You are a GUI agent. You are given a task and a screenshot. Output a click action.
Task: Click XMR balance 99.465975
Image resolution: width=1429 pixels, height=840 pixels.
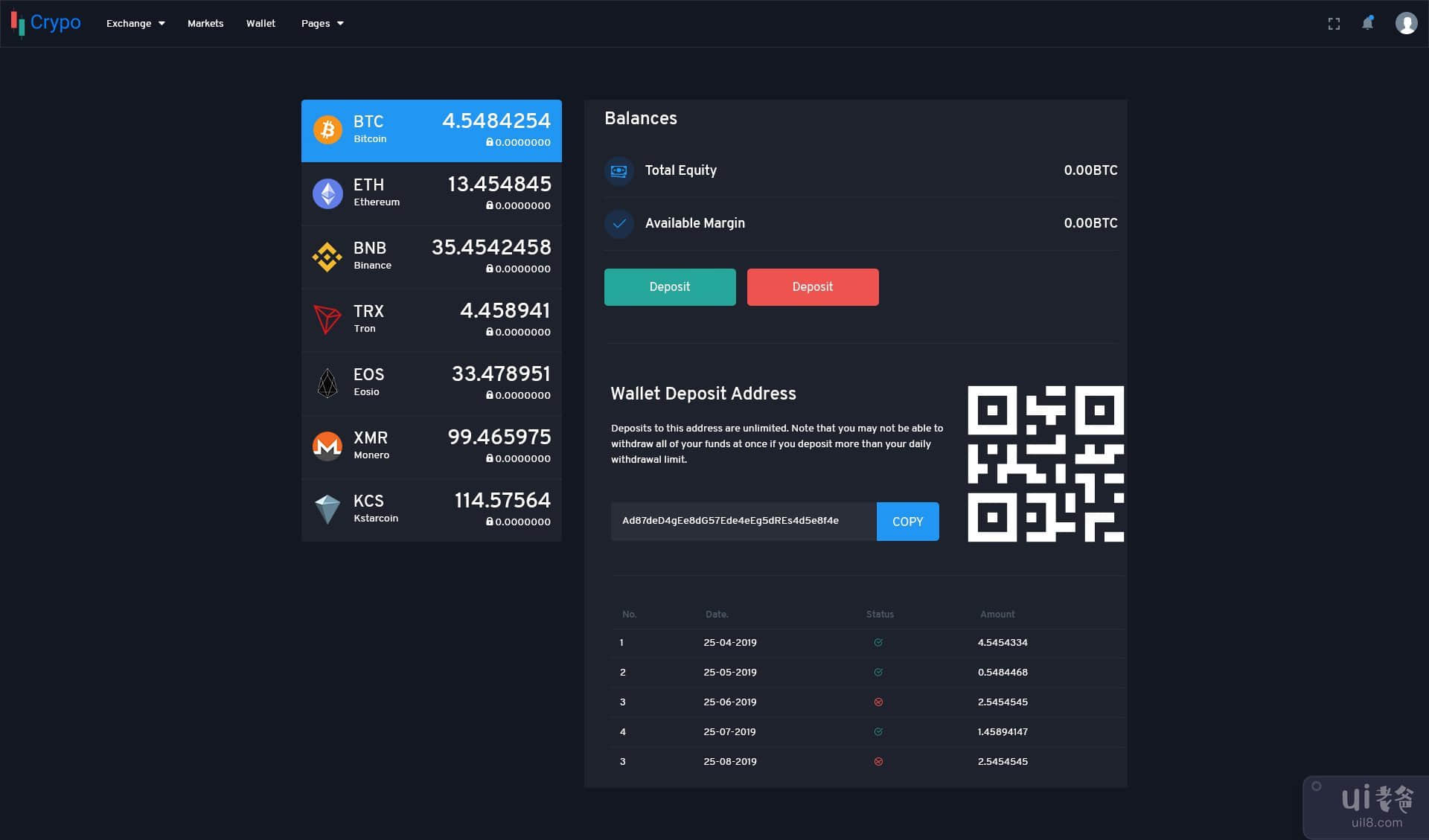click(x=499, y=437)
